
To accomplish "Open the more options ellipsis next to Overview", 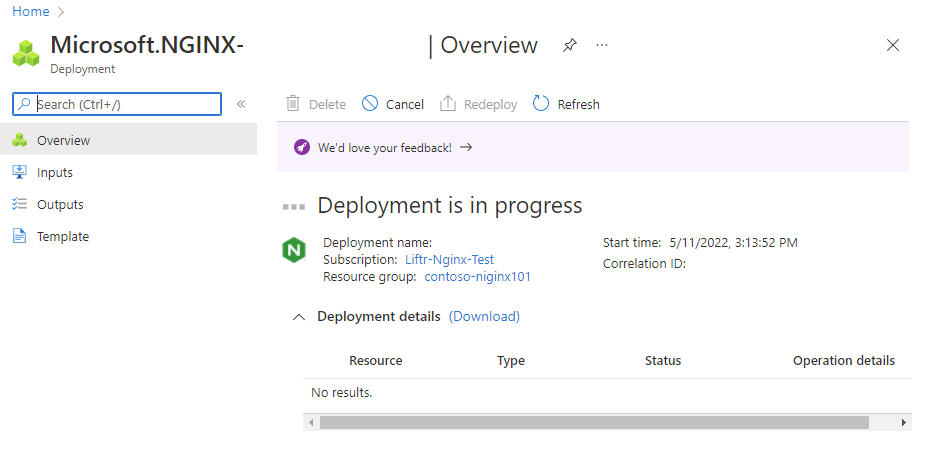I will tap(602, 45).
